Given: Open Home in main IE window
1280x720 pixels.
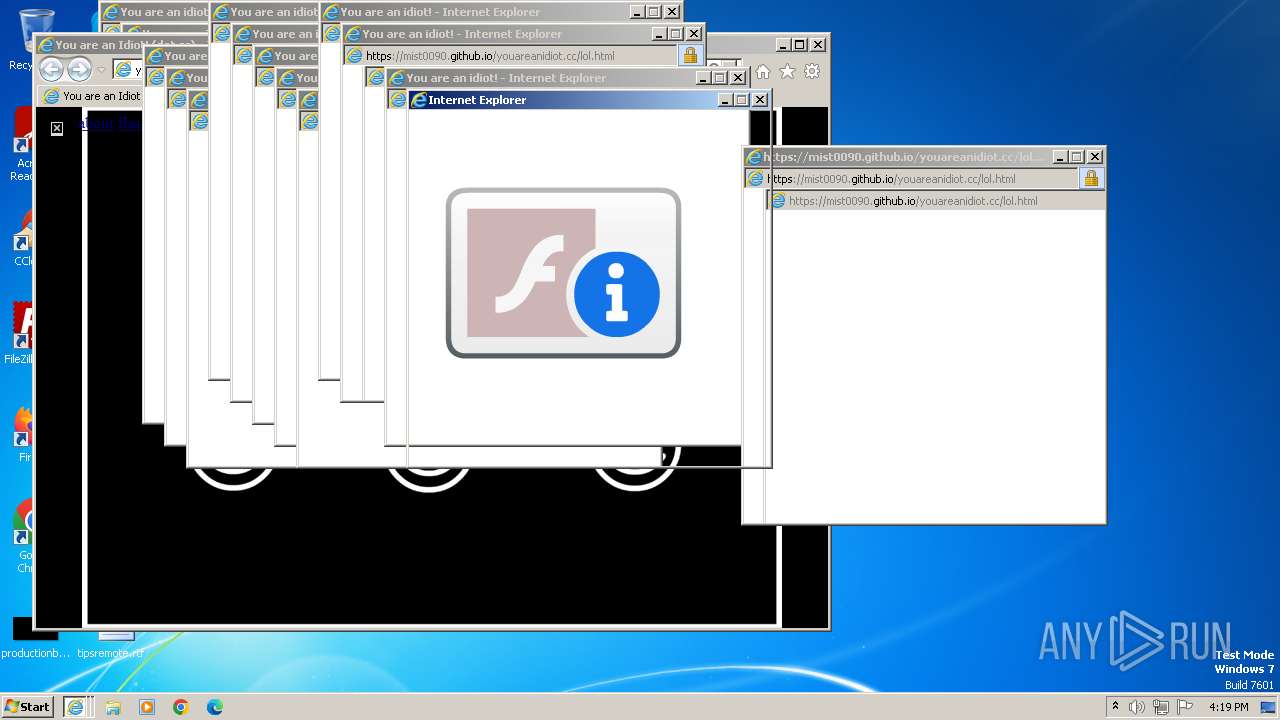Looking at the screenshot, I should [x=763, y=71].
